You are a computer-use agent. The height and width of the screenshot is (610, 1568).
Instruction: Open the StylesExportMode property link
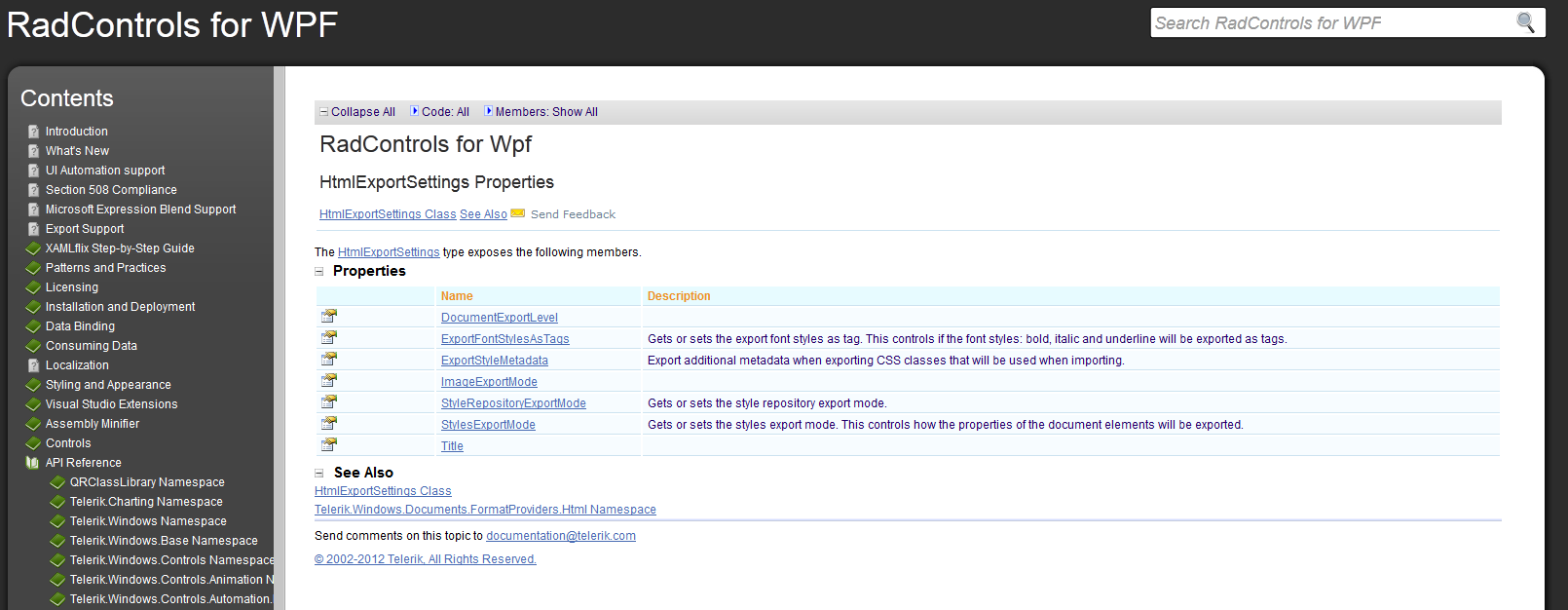[488, 425]
